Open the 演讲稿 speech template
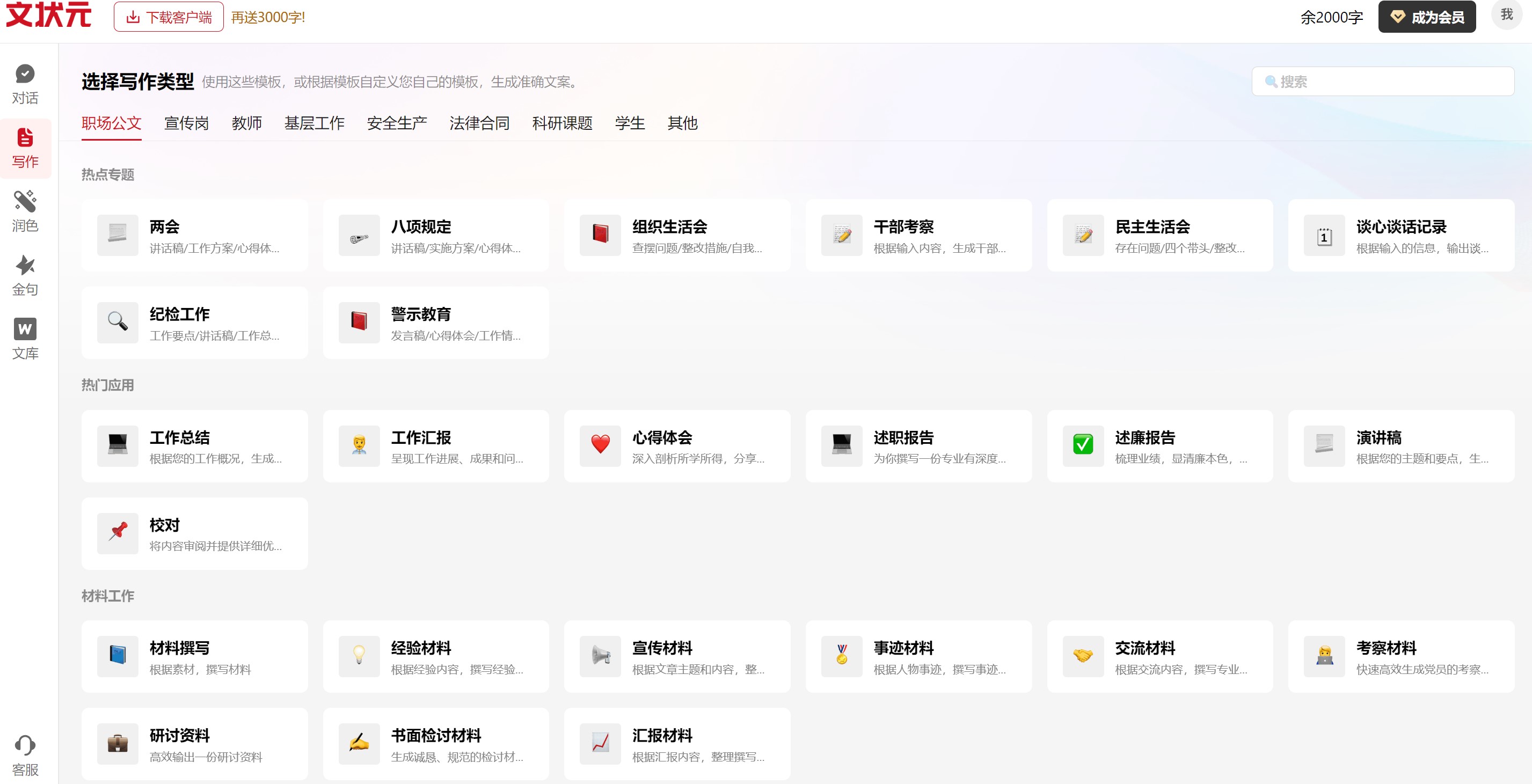 pos(1402,446)
